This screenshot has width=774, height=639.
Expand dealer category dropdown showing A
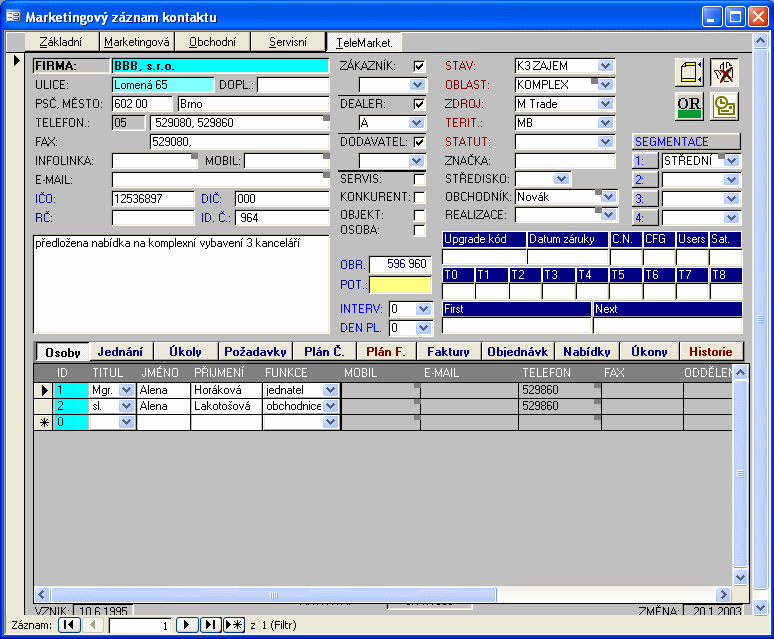click(417, 123)
